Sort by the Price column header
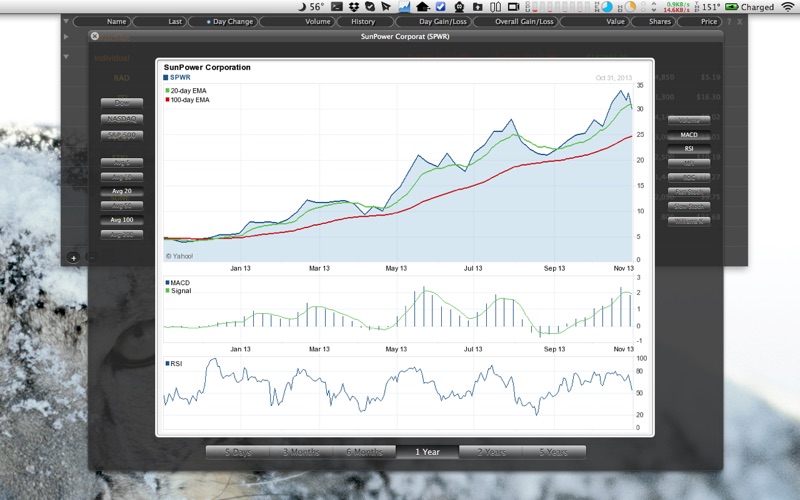This screenshot has width=800, height=500. click(x=700, y=21)
